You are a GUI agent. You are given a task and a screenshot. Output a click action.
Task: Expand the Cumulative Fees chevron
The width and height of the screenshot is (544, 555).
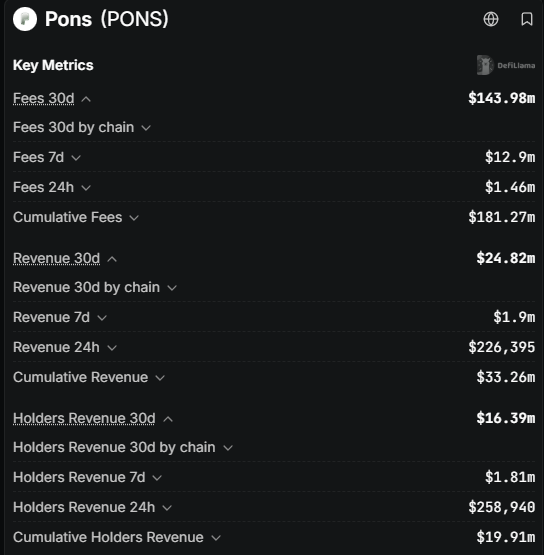[134, 218]
